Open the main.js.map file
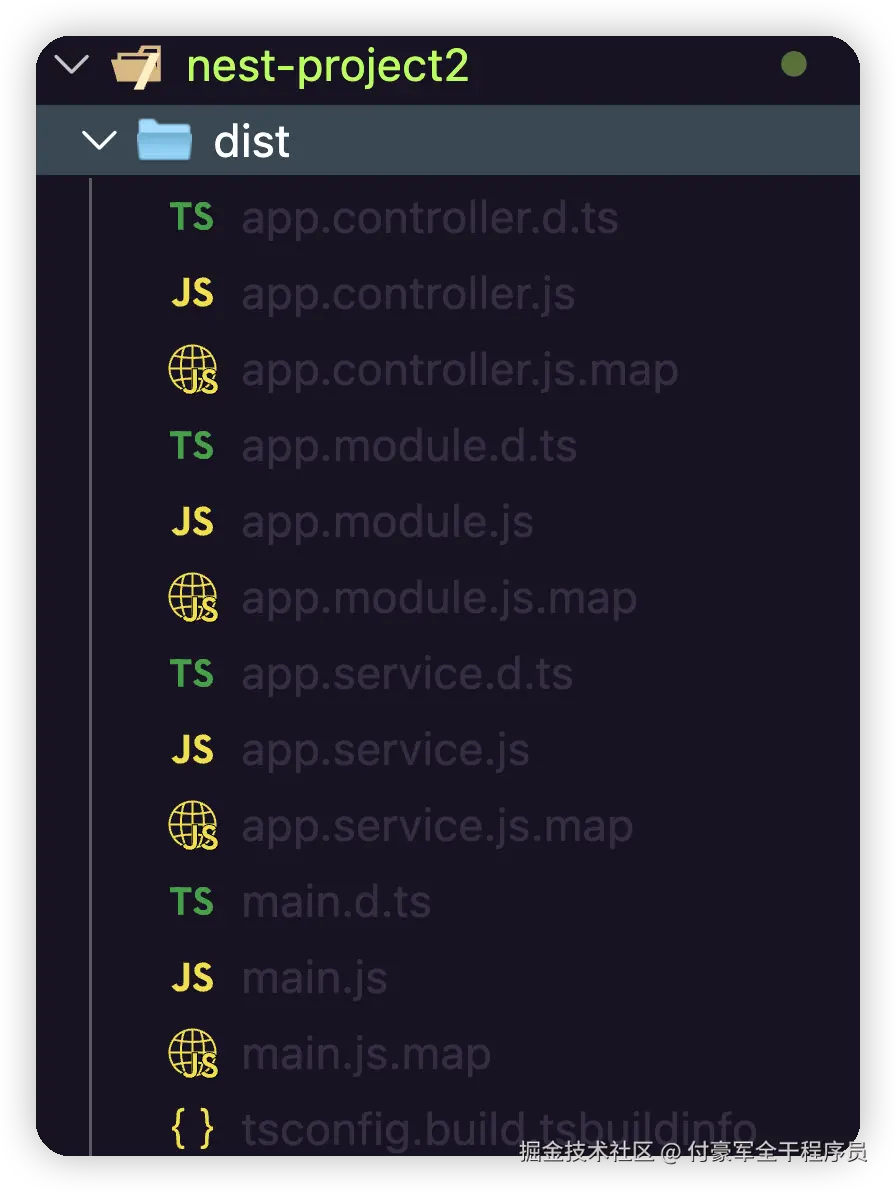Viewport: 896px width, 1192px height. (x=366, y=1056)
